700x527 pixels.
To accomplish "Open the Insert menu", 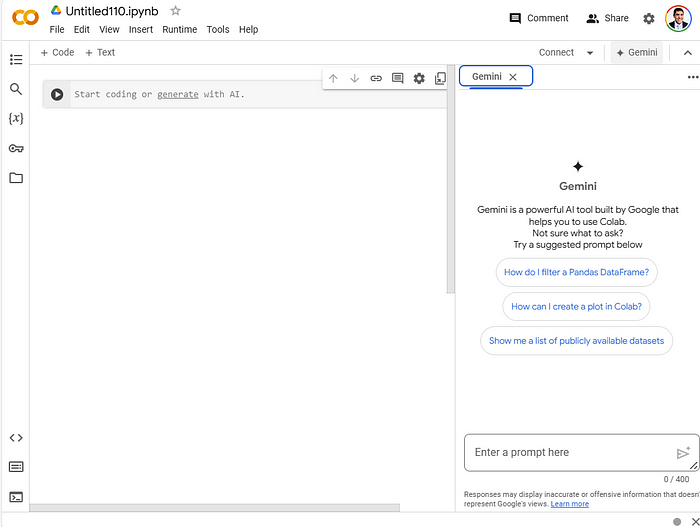I will (x=141, y=29).
